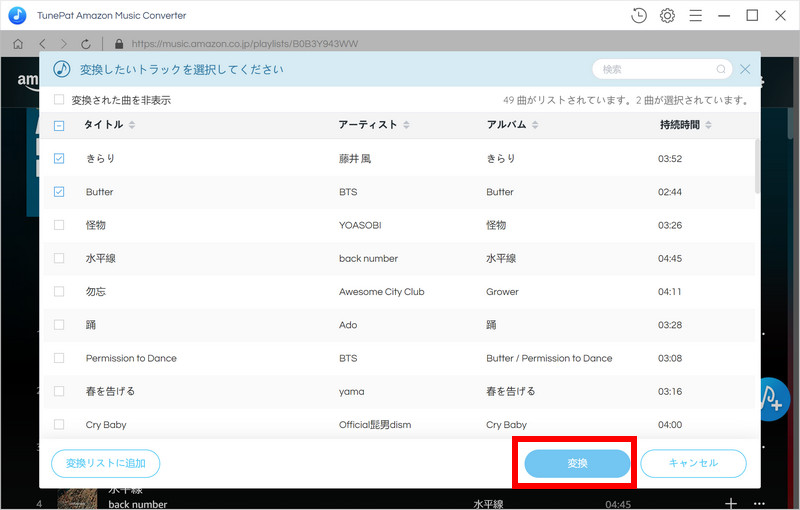Navigate forward with the right arrow
800x510 pixels.
coord(64,44)
